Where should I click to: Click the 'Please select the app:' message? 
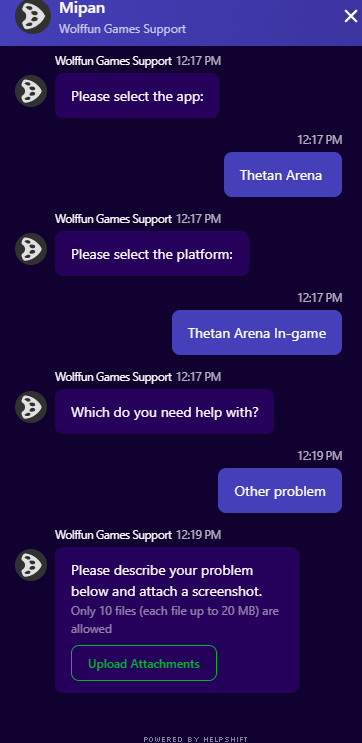(x=137, y=96)
